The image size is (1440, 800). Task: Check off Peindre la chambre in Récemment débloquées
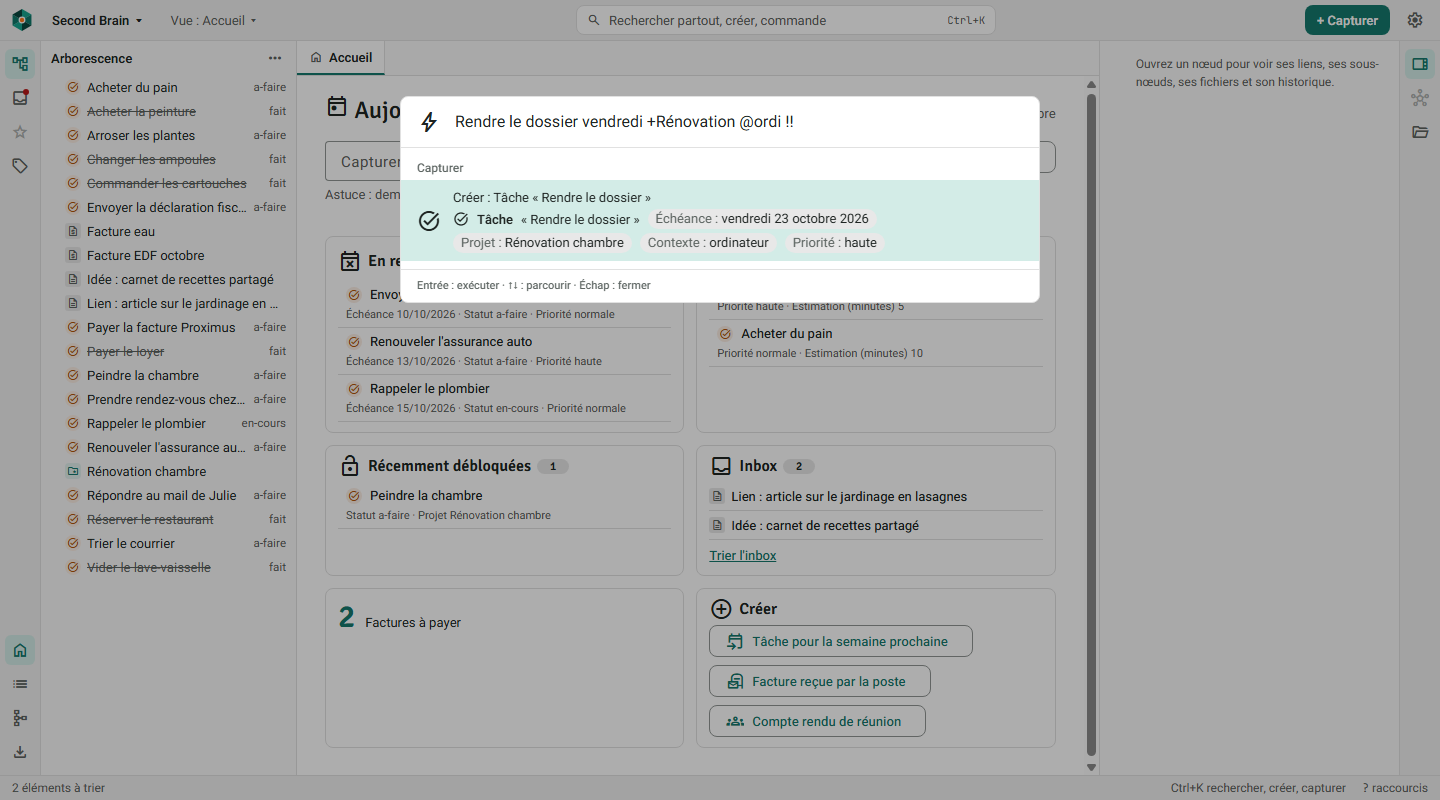point(353,495)
